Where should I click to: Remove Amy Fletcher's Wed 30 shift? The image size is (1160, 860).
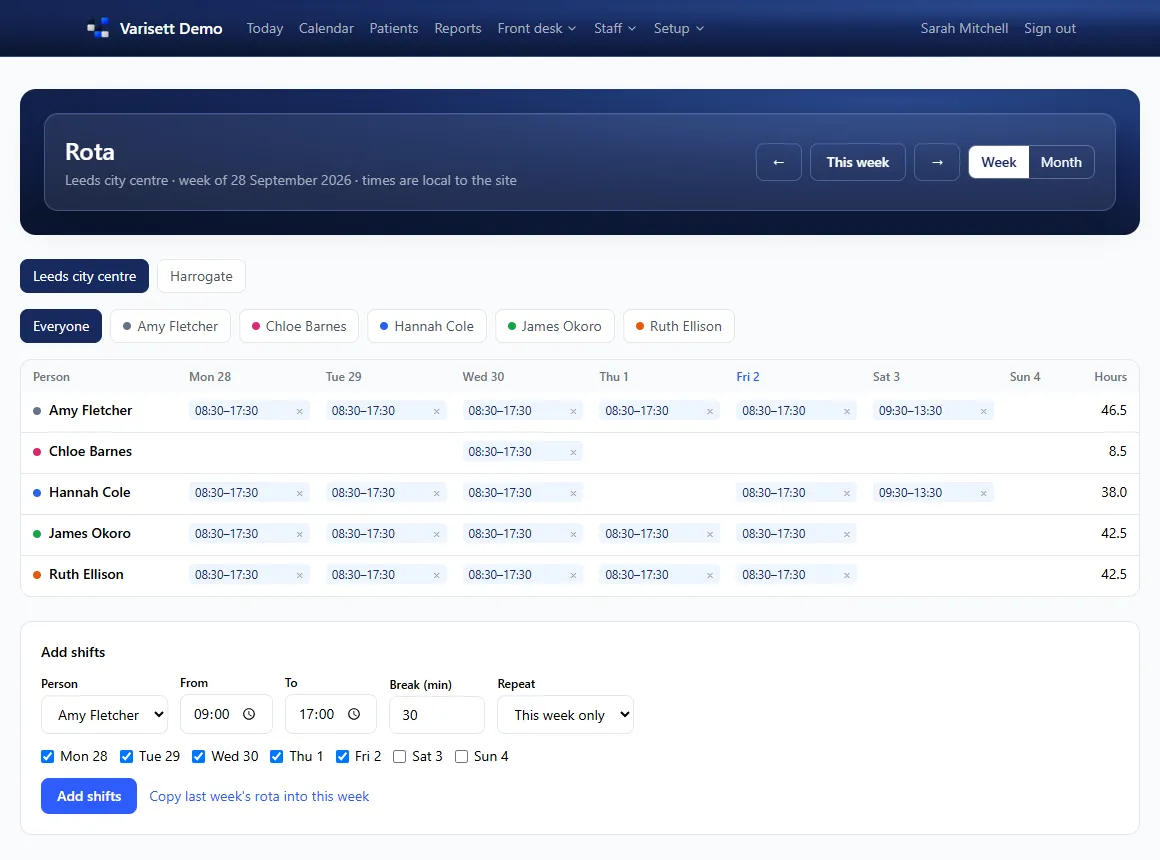point(573,411)
